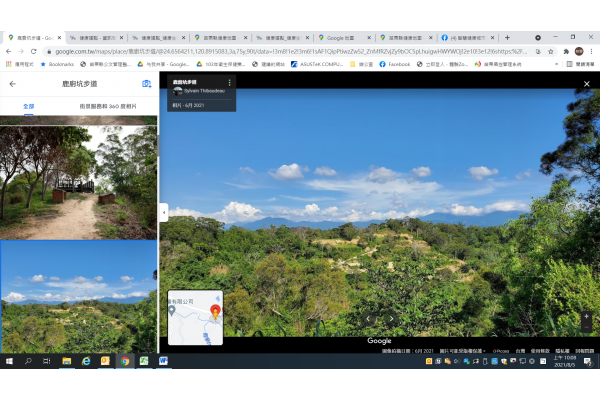Zoom out using the minus button
Screen dimensions: 600x400
pyautogui.click(x=586, y=327)
